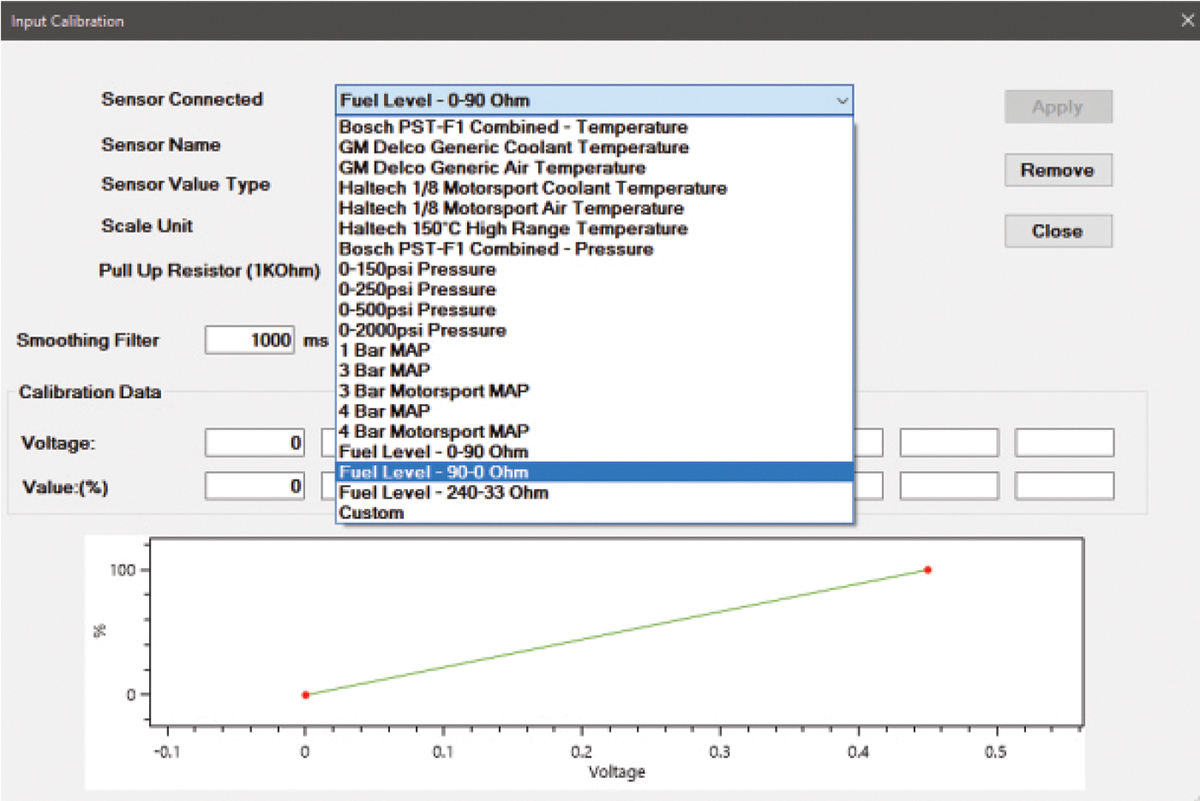The height and width of the screenshot is (801, 1200).
Task: Click the second-to-last Value (%) field
Action: point(949,486)
